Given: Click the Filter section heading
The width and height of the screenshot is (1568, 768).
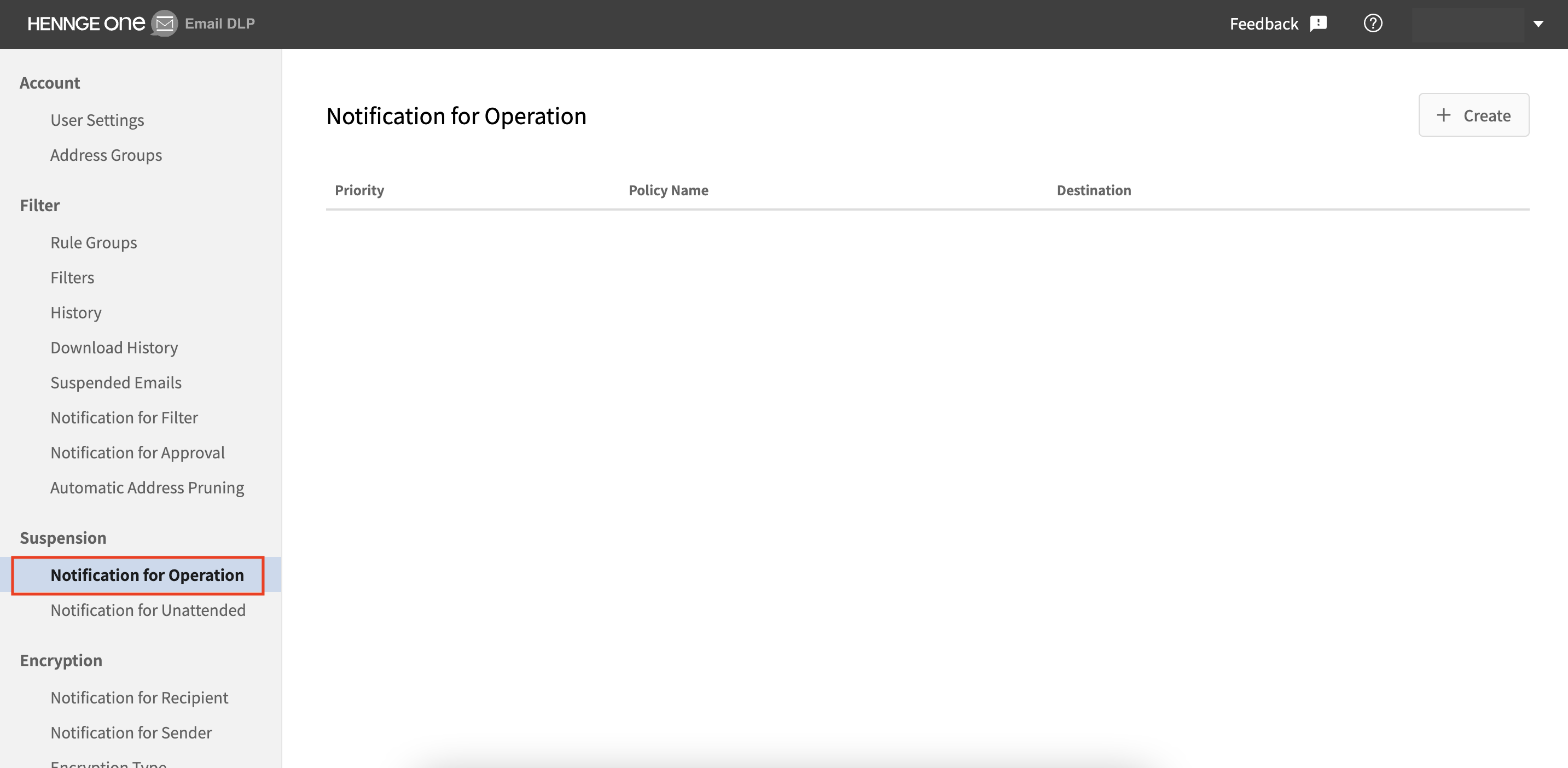Looking at the screenshot, I should click(39, 205).
